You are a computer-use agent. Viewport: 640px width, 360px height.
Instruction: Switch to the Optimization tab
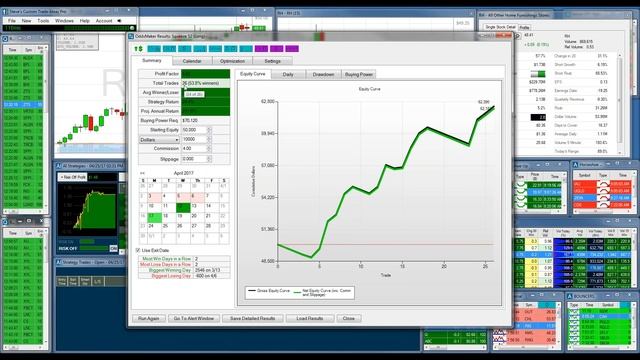[x=232, y=61]
